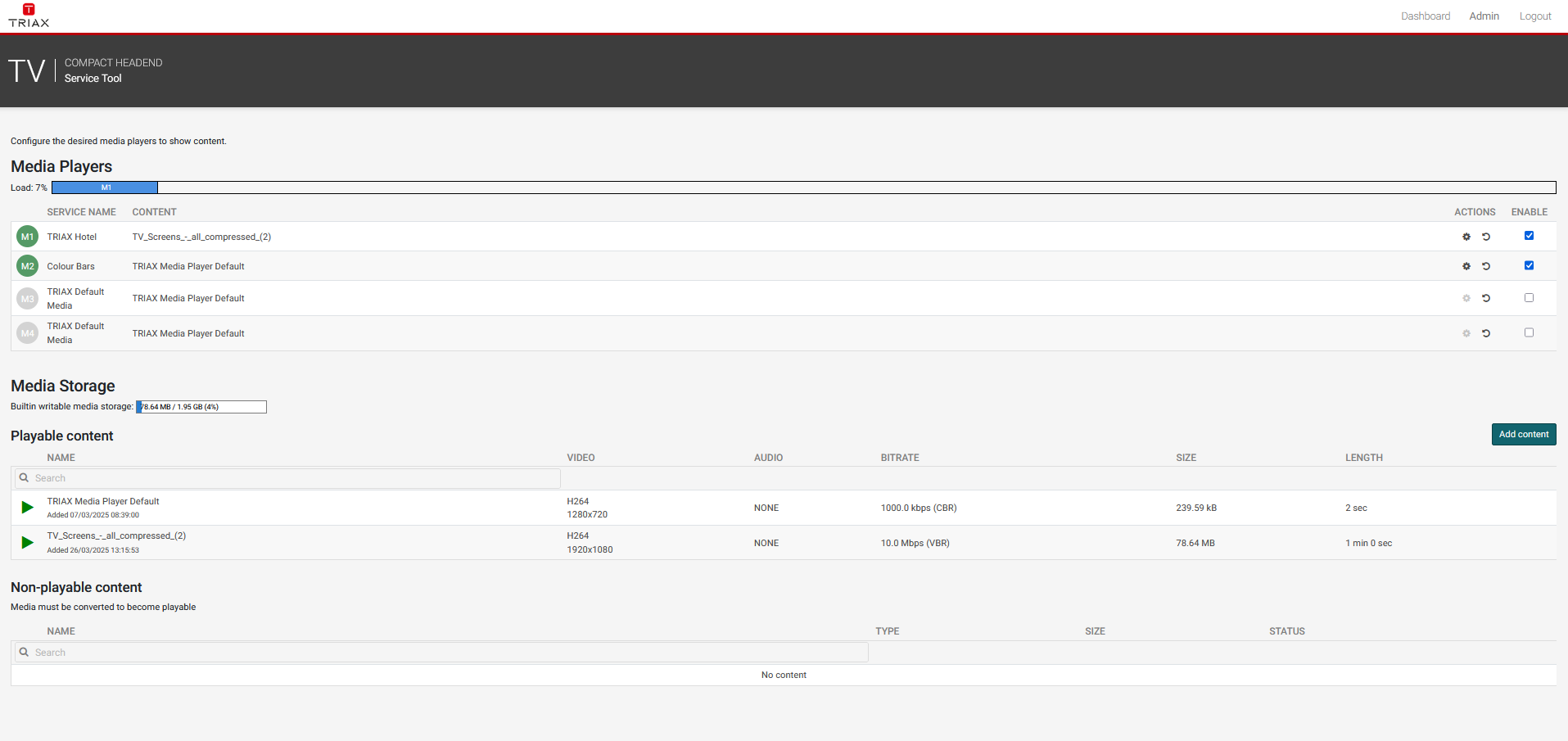Click the disabled gear icon in M3 row
The image size is (1568, 741).
1466,298
